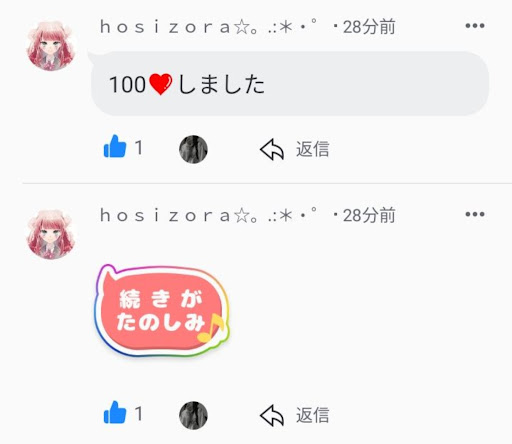Image resolution: width=512 pixels, height=444 pixels.
Task: Click reply arrow under the sticker comment
Action: point(272,415)
